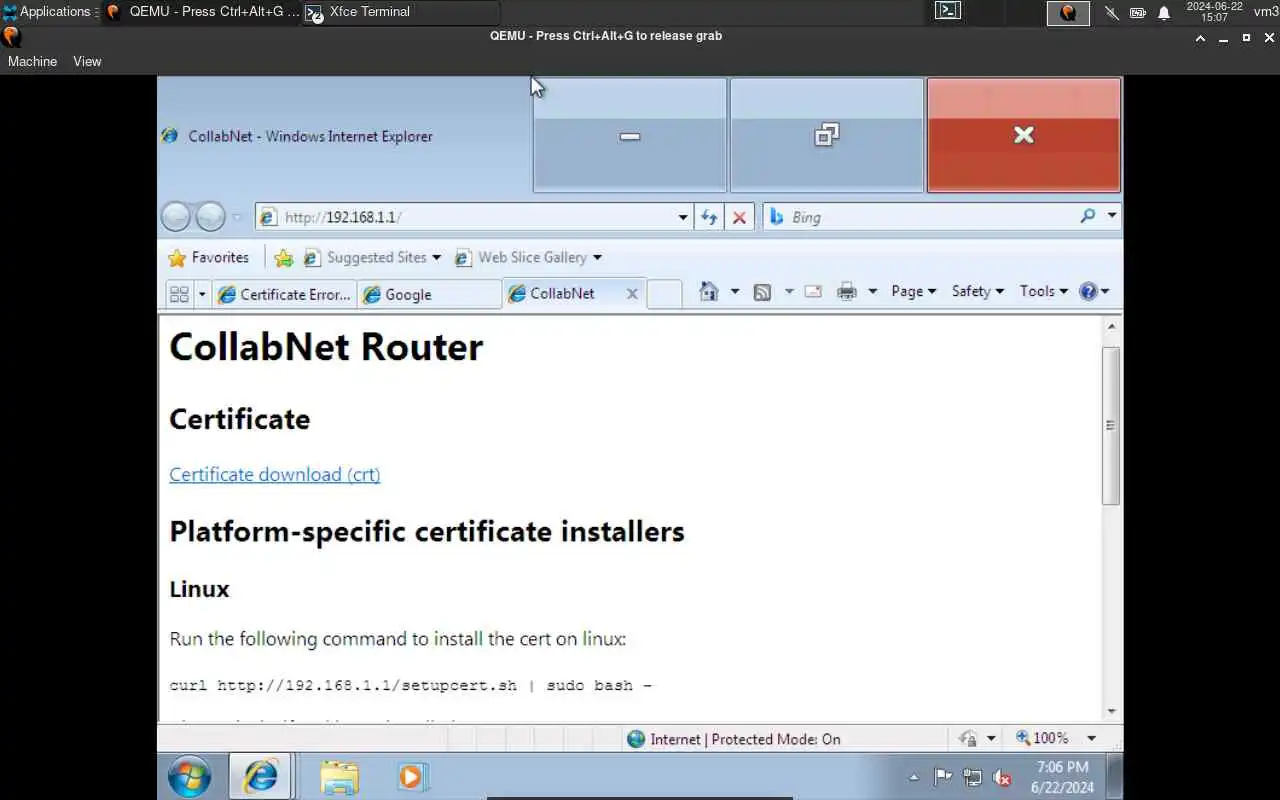Click the Home page icon
This screenshot has height=800, width=1280.
click(x=709, y=291)
